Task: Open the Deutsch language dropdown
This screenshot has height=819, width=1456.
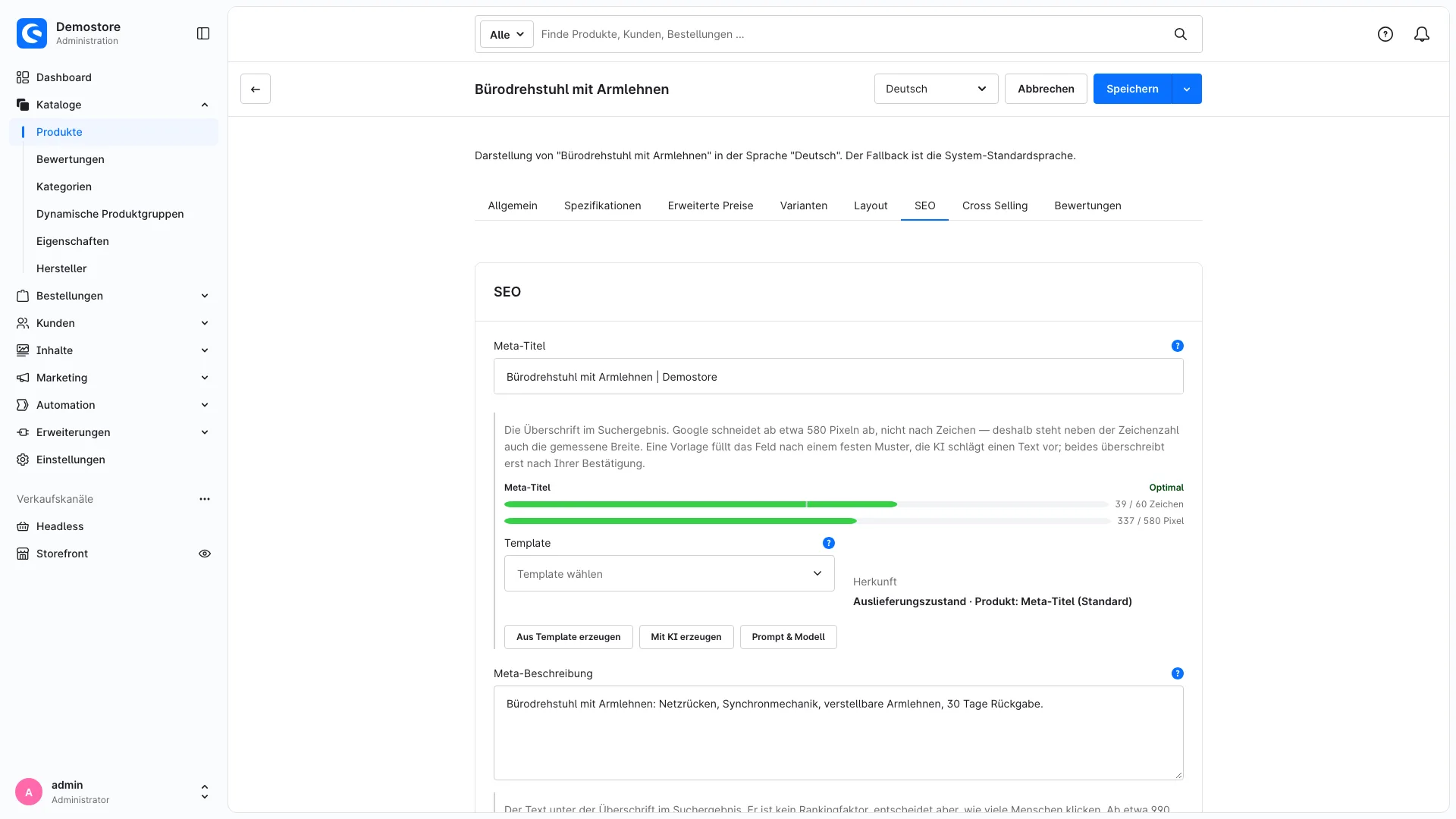Action: click(936, 89)
